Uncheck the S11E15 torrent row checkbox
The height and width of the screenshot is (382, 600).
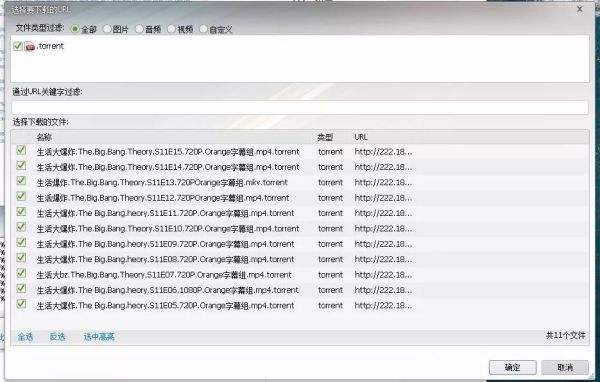(21, 150)
